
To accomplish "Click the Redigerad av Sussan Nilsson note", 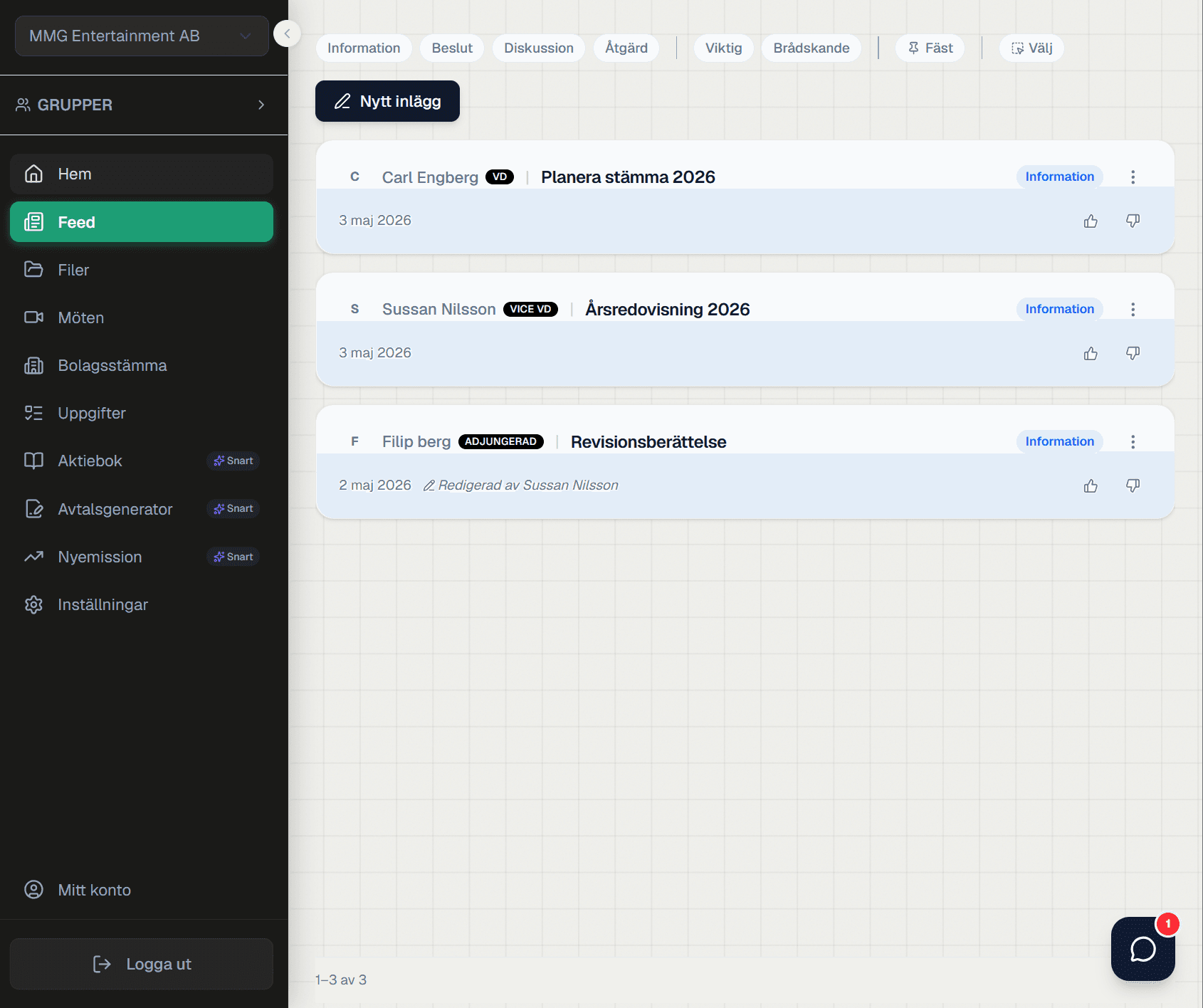I will click(521, 485).
